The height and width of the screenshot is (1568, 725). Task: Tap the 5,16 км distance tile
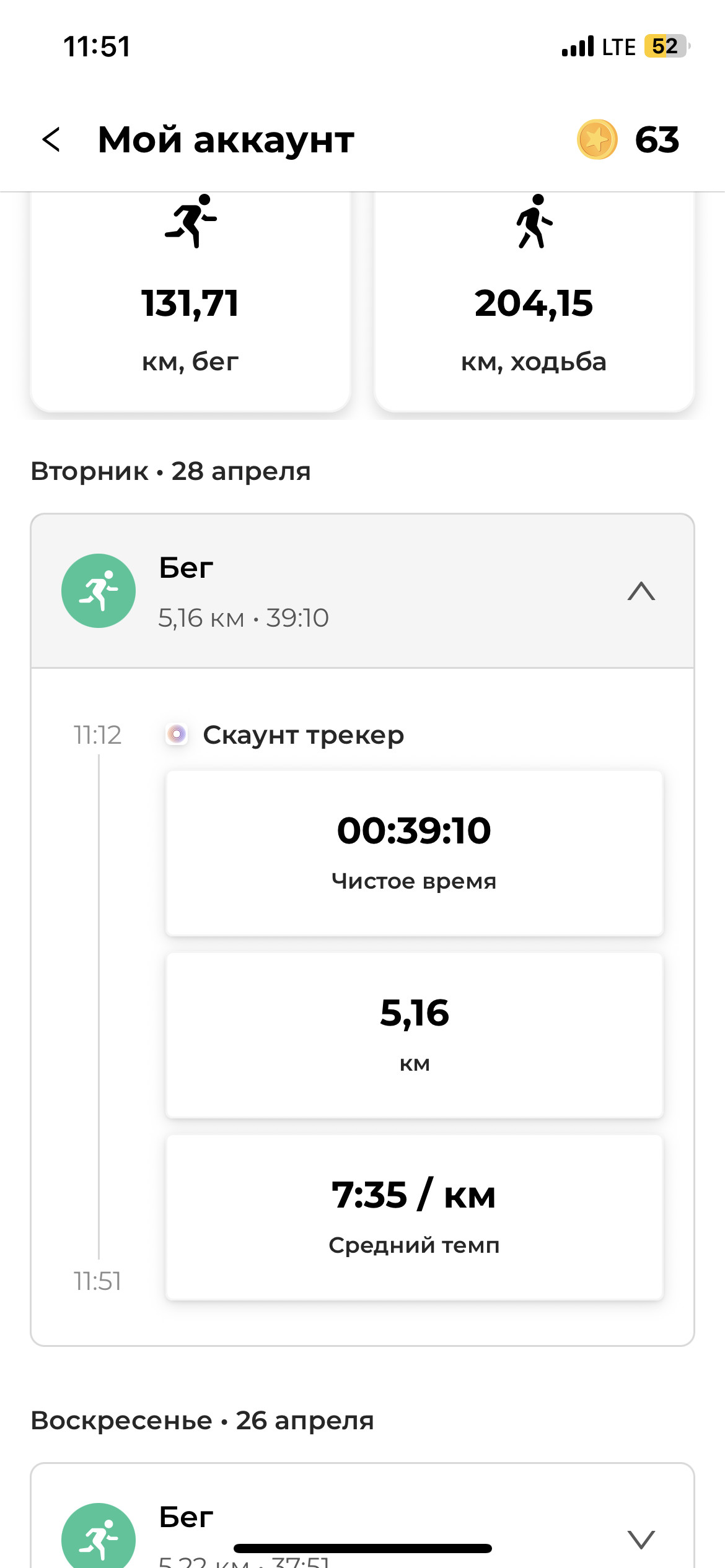(415, 1035)
